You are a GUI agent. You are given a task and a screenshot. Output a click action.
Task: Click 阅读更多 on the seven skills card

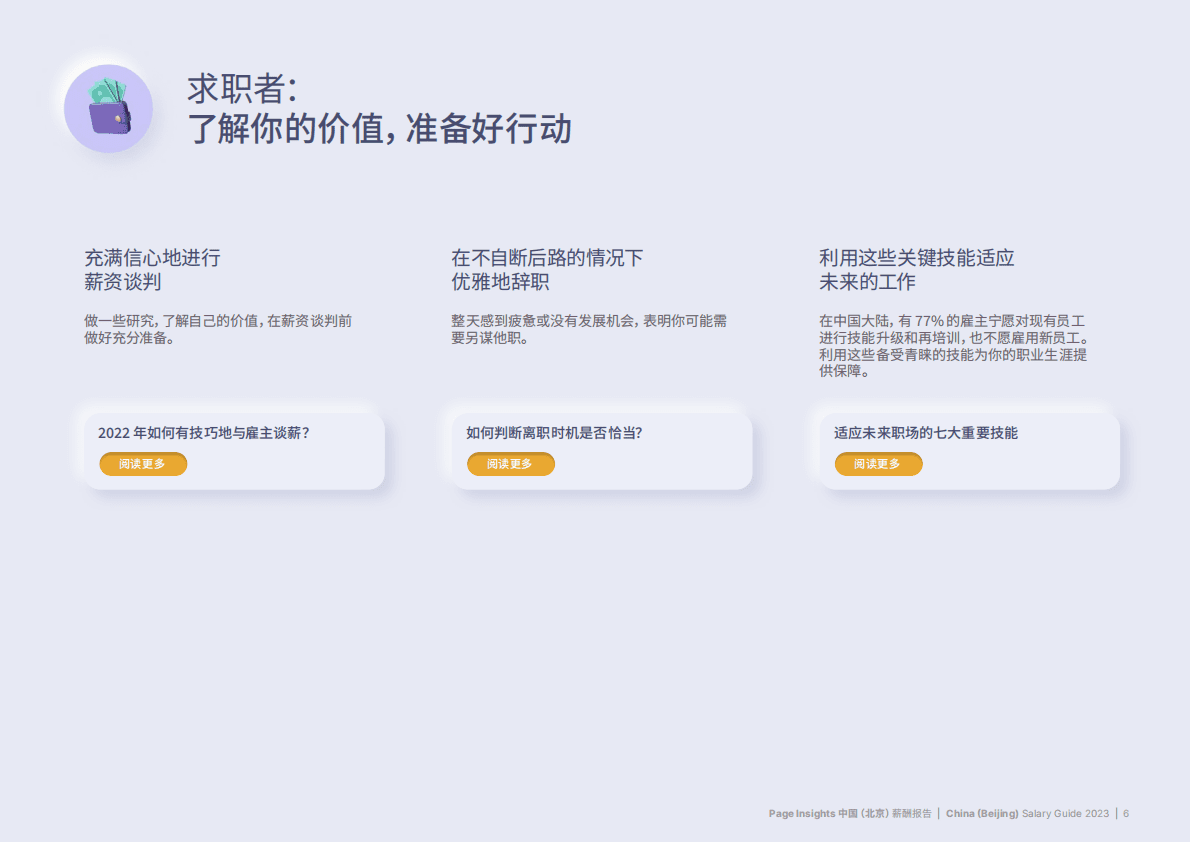coord(878,464)
